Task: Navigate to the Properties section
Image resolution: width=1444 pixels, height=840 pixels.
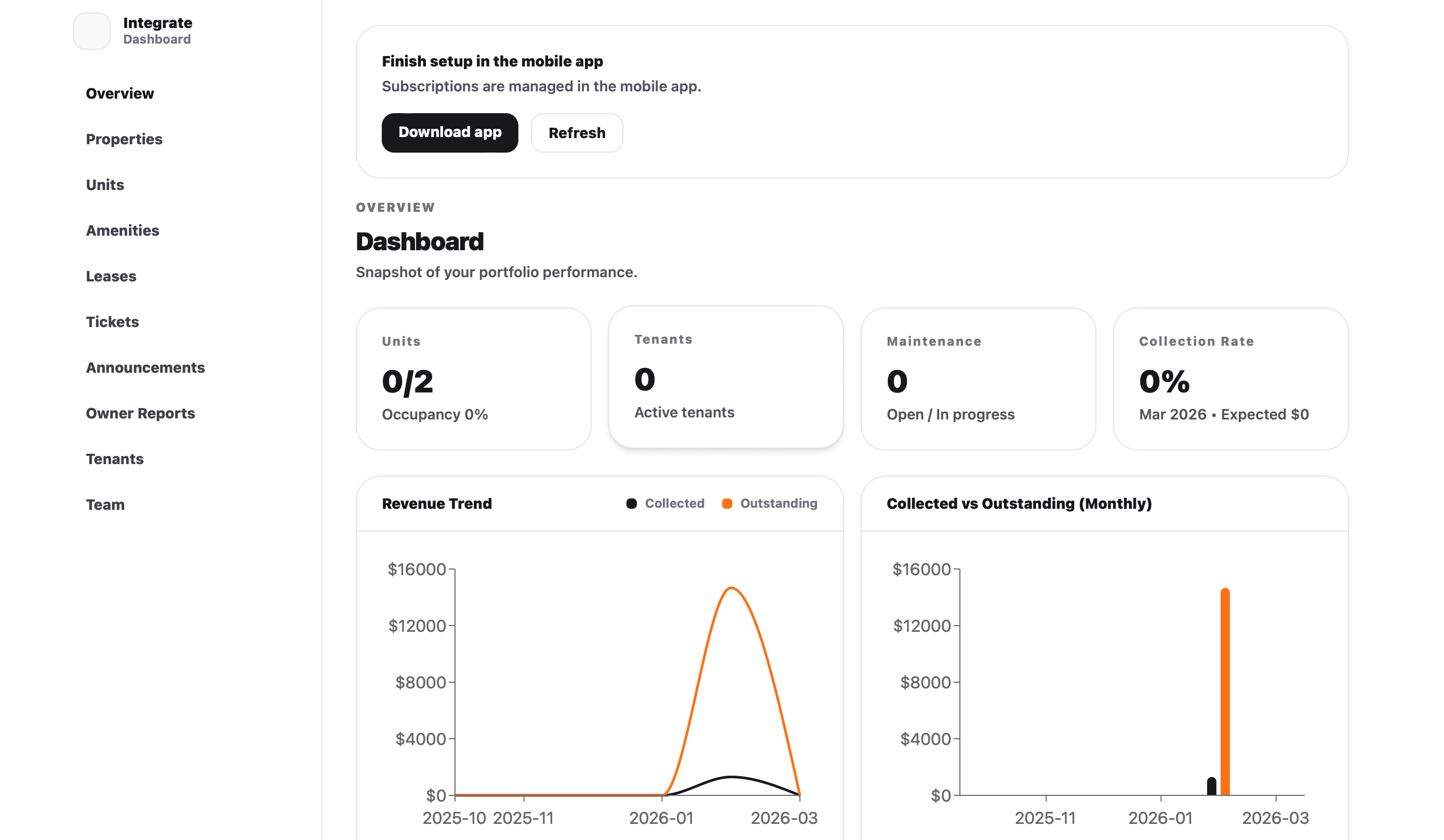Action: point(124,139)
